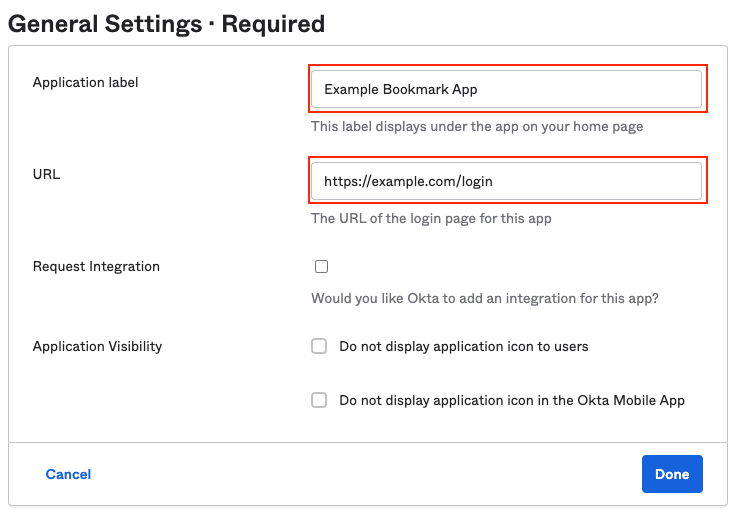
Task: Click the 'Application Visibility' row label
Action: [97, 347]
